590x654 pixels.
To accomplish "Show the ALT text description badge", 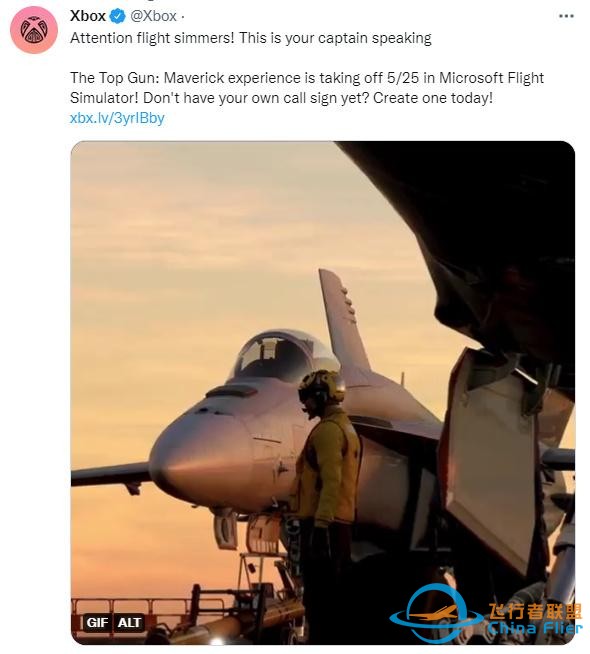I will click(x=129, y=623).
